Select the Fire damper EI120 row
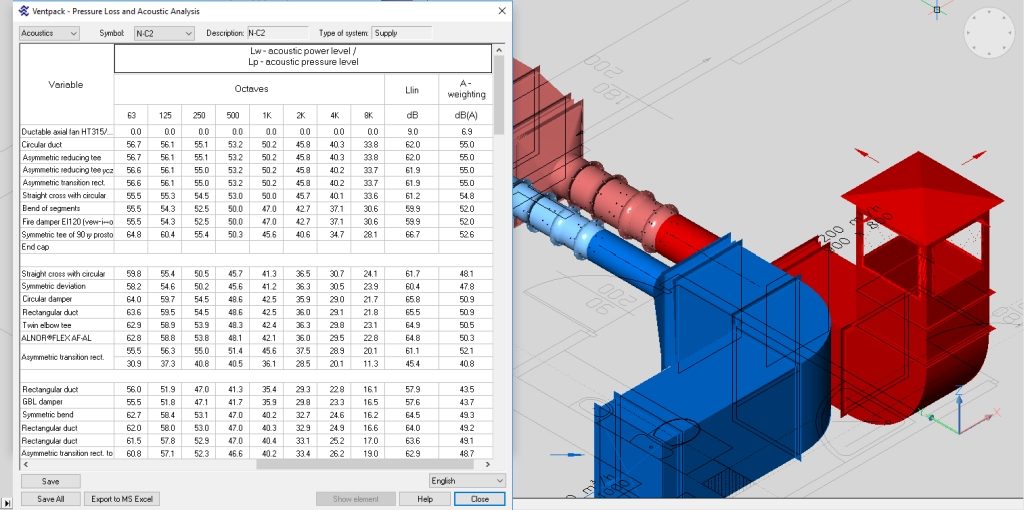Image resolution: width=1024 pixels, height=510 pixels. pyautogui.click(x=68, y=221)
